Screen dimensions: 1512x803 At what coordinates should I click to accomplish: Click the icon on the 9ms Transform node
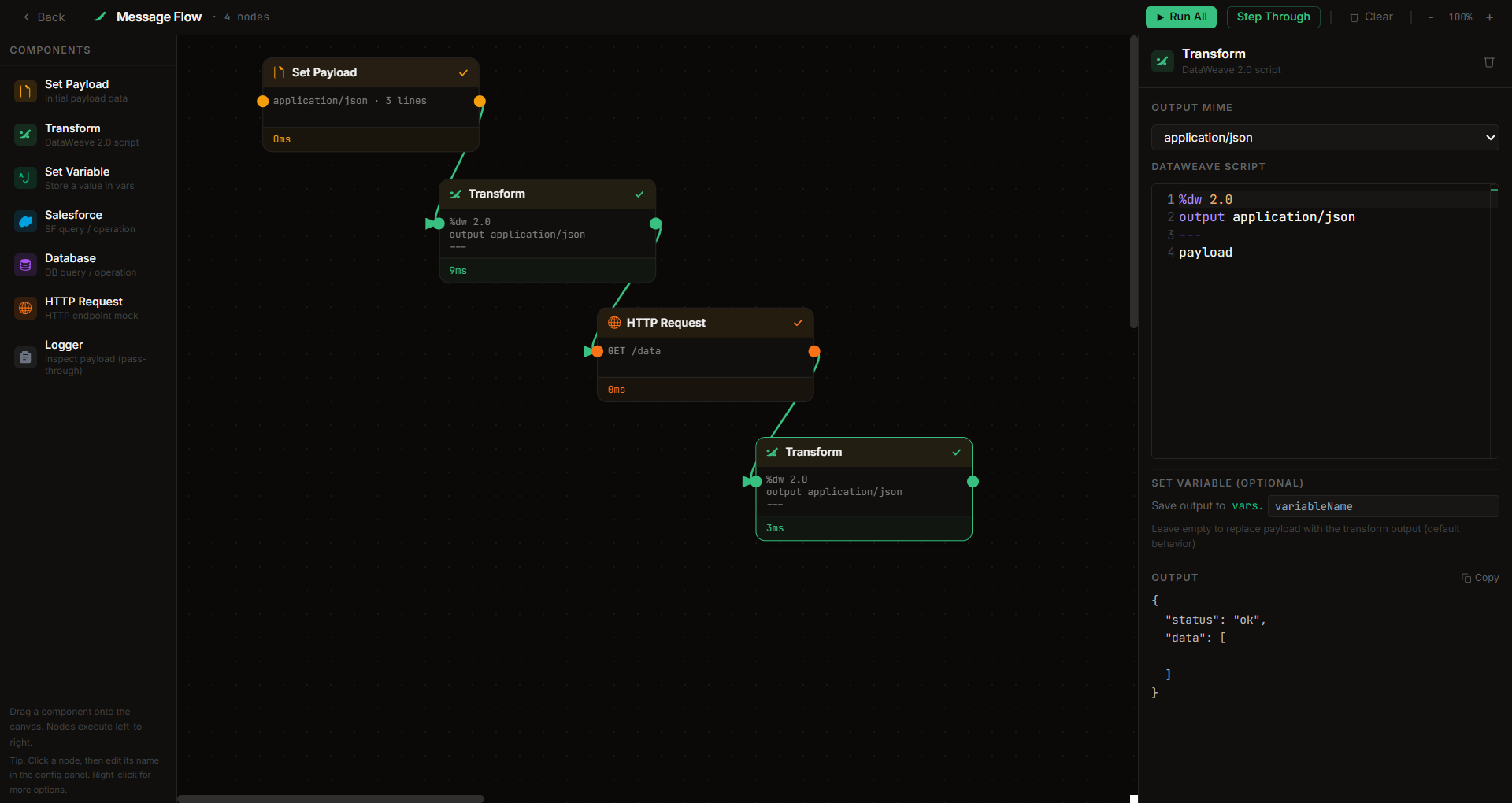pos(455,194)
